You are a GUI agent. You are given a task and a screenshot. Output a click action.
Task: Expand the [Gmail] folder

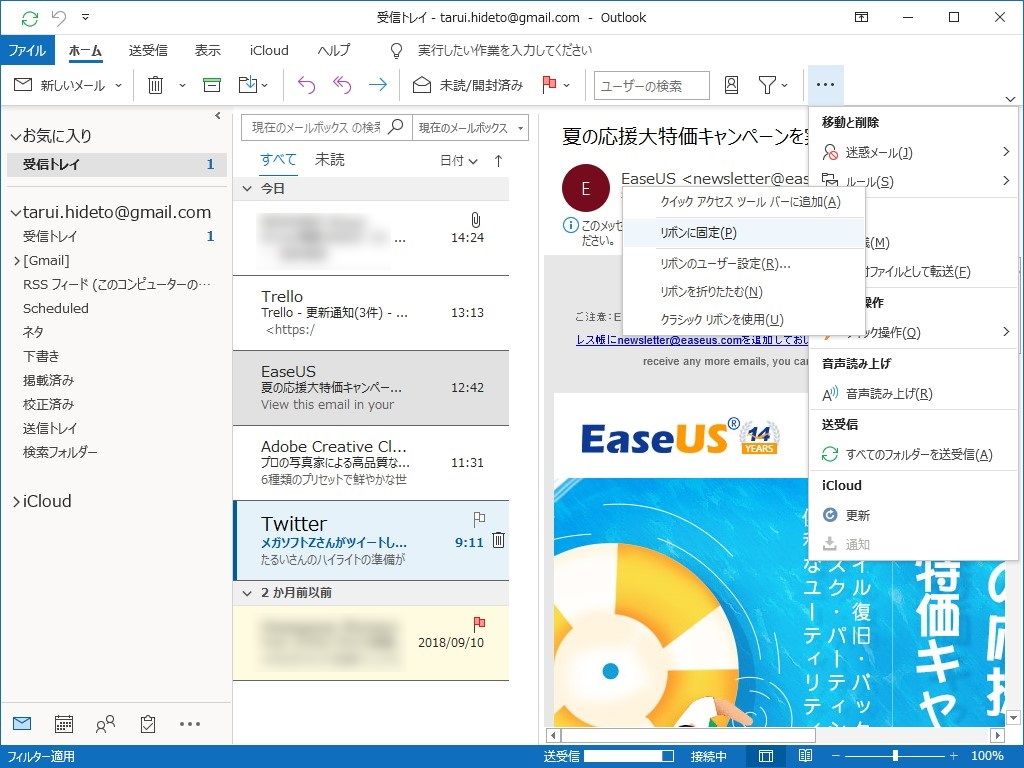16,261
